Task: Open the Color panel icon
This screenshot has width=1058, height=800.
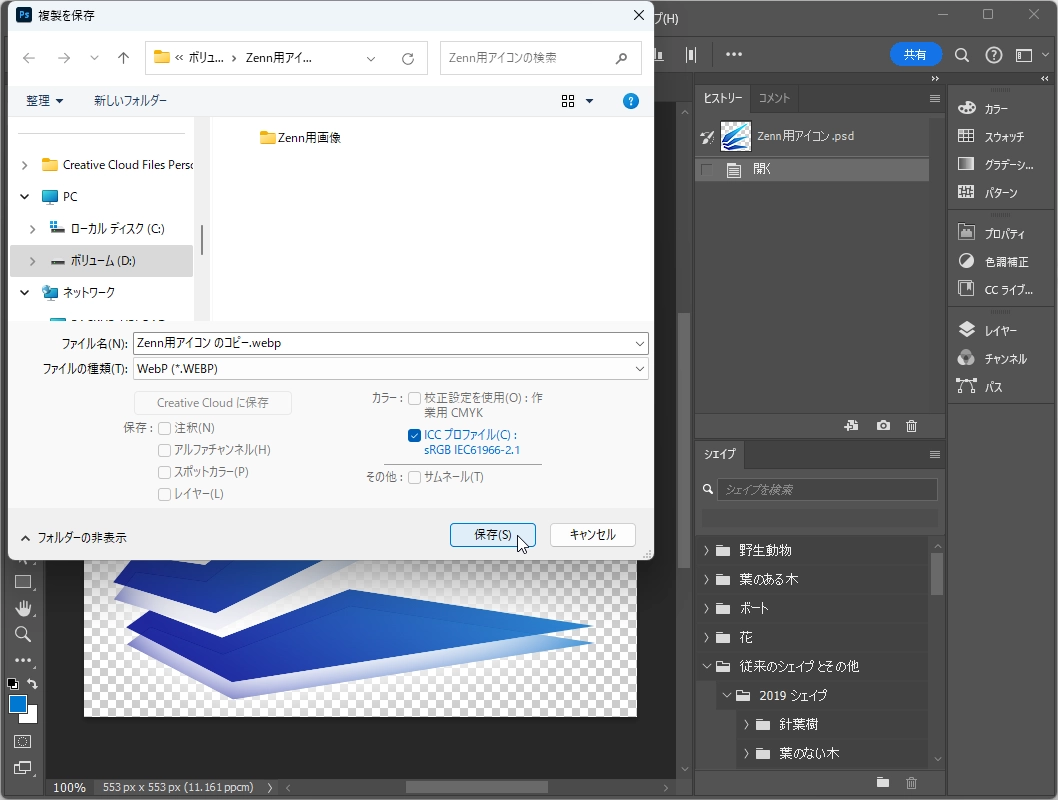Action: coord(966,108)
